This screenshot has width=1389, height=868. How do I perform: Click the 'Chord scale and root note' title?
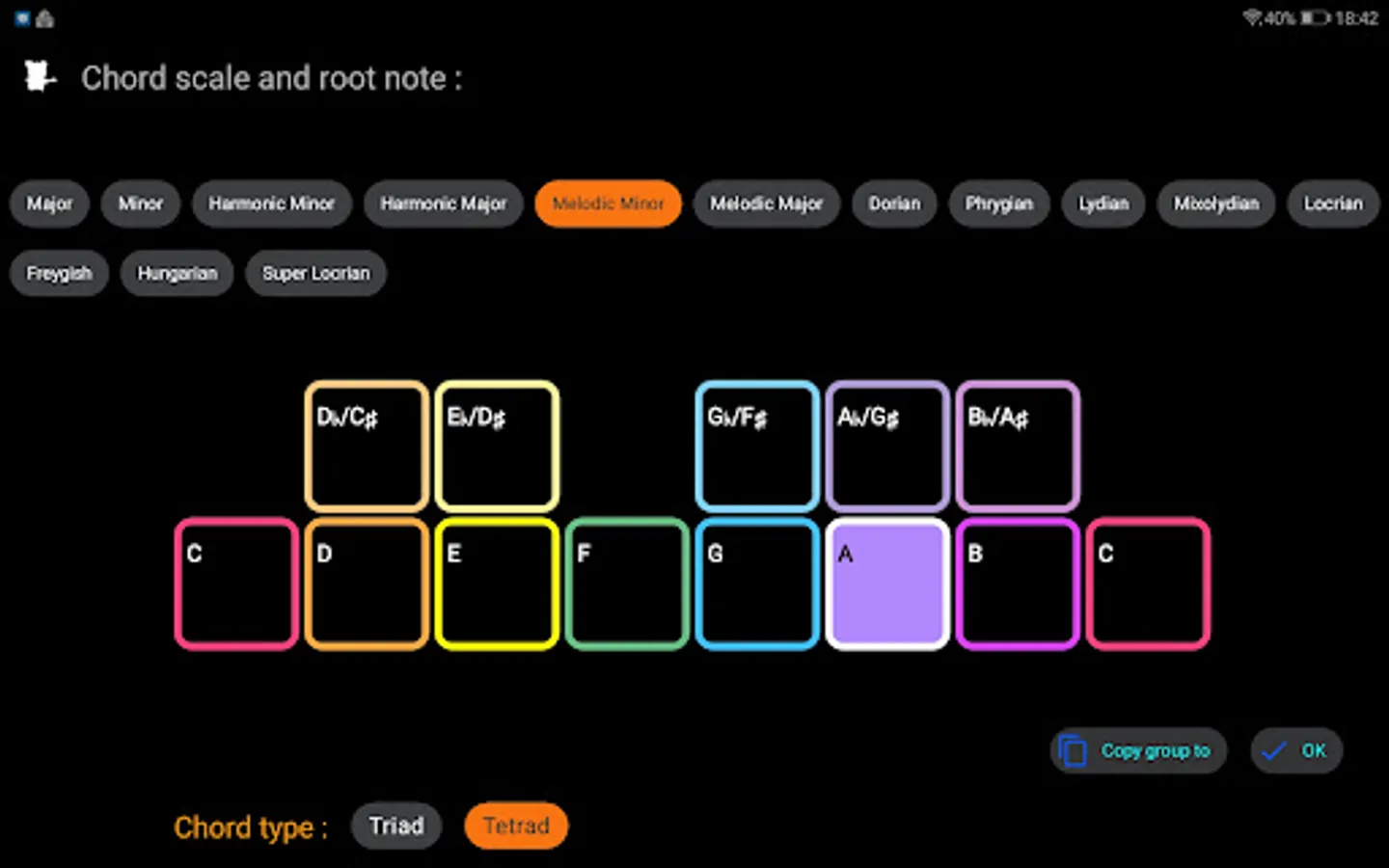click(x=271, y=78)
